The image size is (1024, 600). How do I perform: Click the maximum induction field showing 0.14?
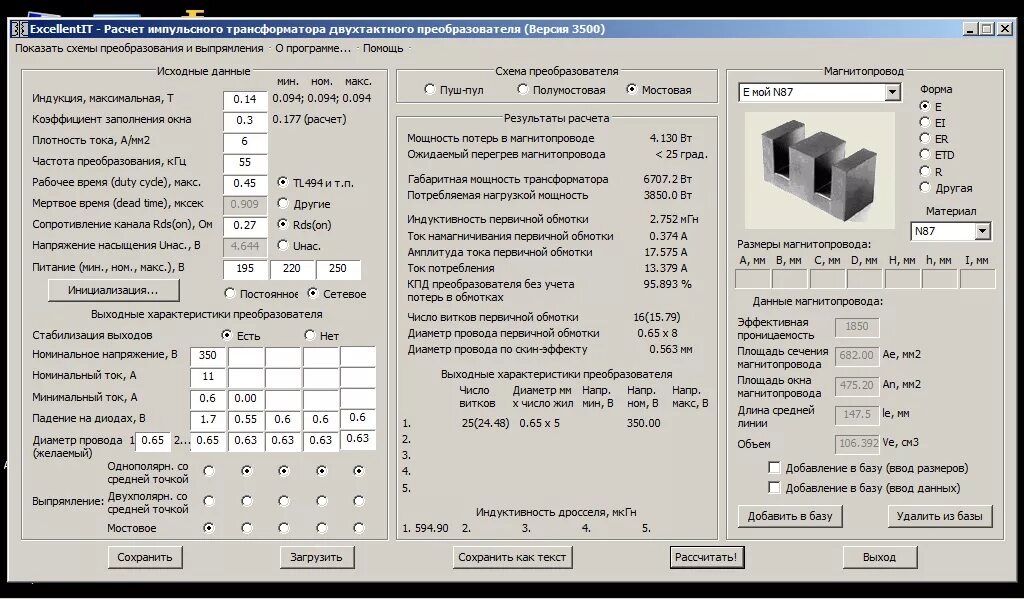click(x=245, y=99)
